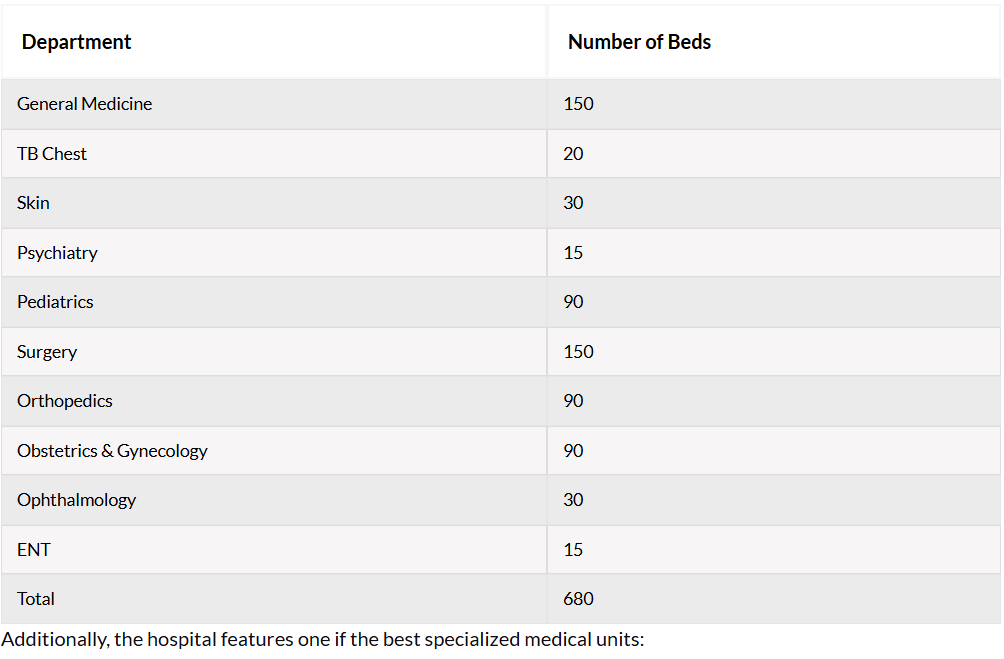Select TB Chest's 20 beds value
1004x659 pixels.
573,154
